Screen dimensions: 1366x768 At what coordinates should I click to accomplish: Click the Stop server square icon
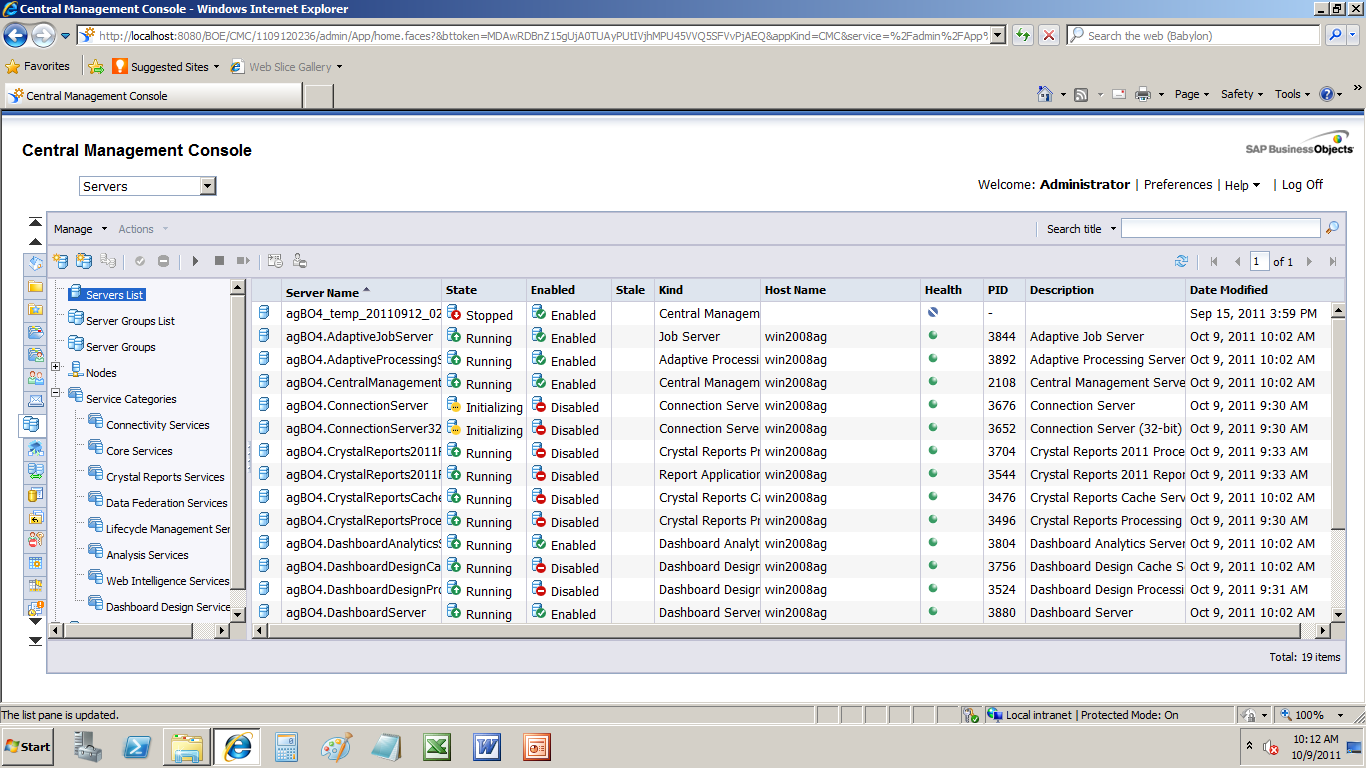coord(219,261)
